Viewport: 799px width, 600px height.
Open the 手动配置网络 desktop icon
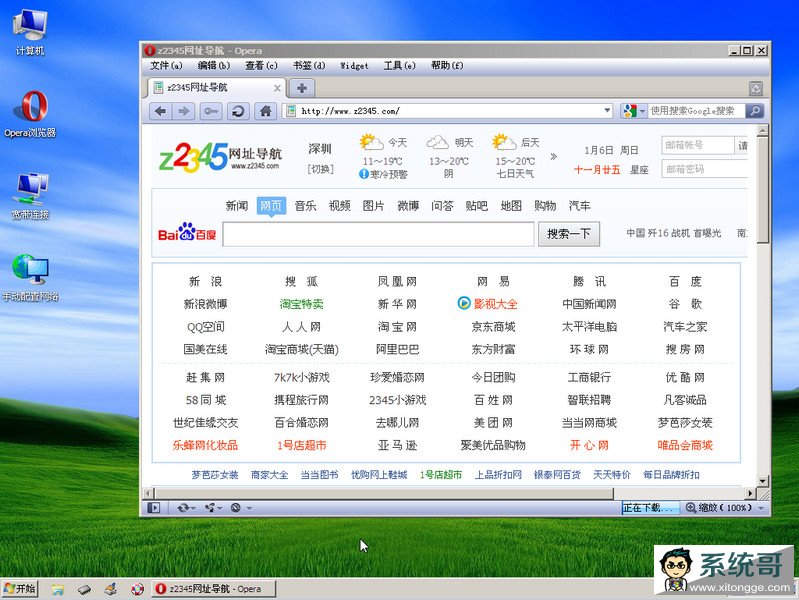pos(31,278)
